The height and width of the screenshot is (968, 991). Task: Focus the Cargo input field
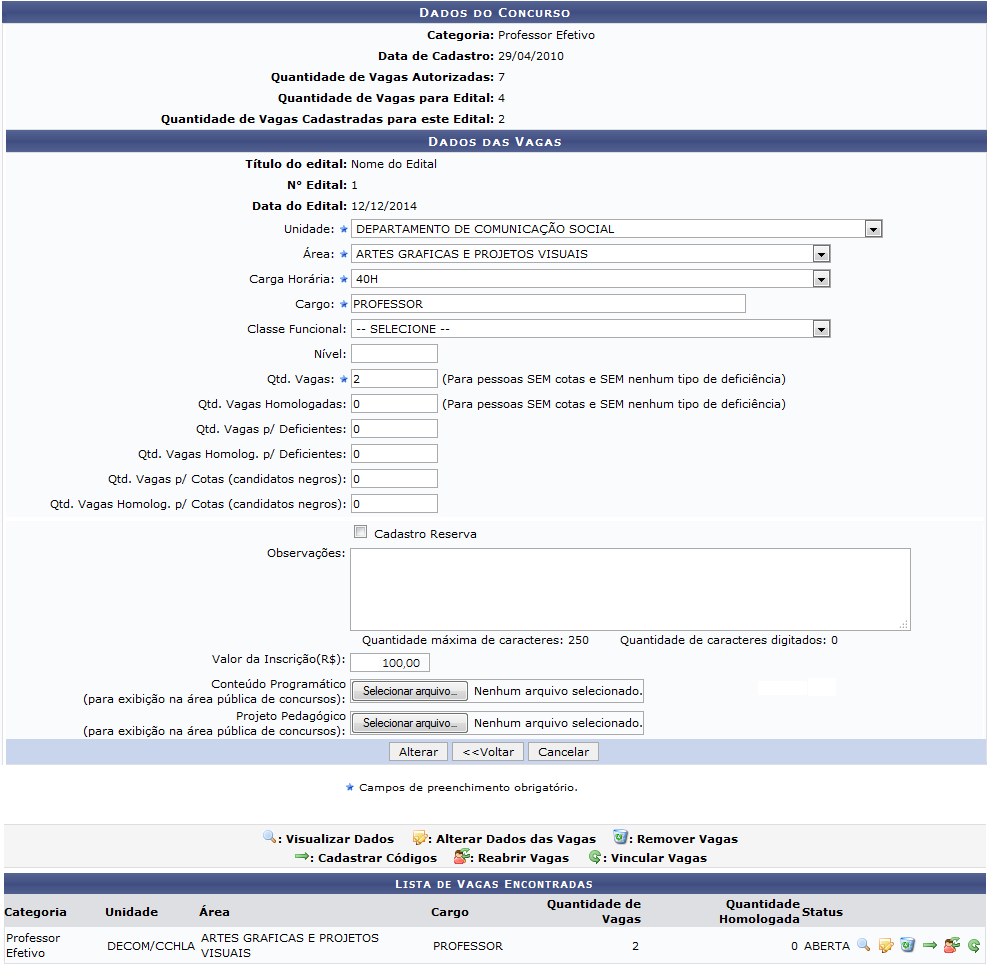pos(548,304)
